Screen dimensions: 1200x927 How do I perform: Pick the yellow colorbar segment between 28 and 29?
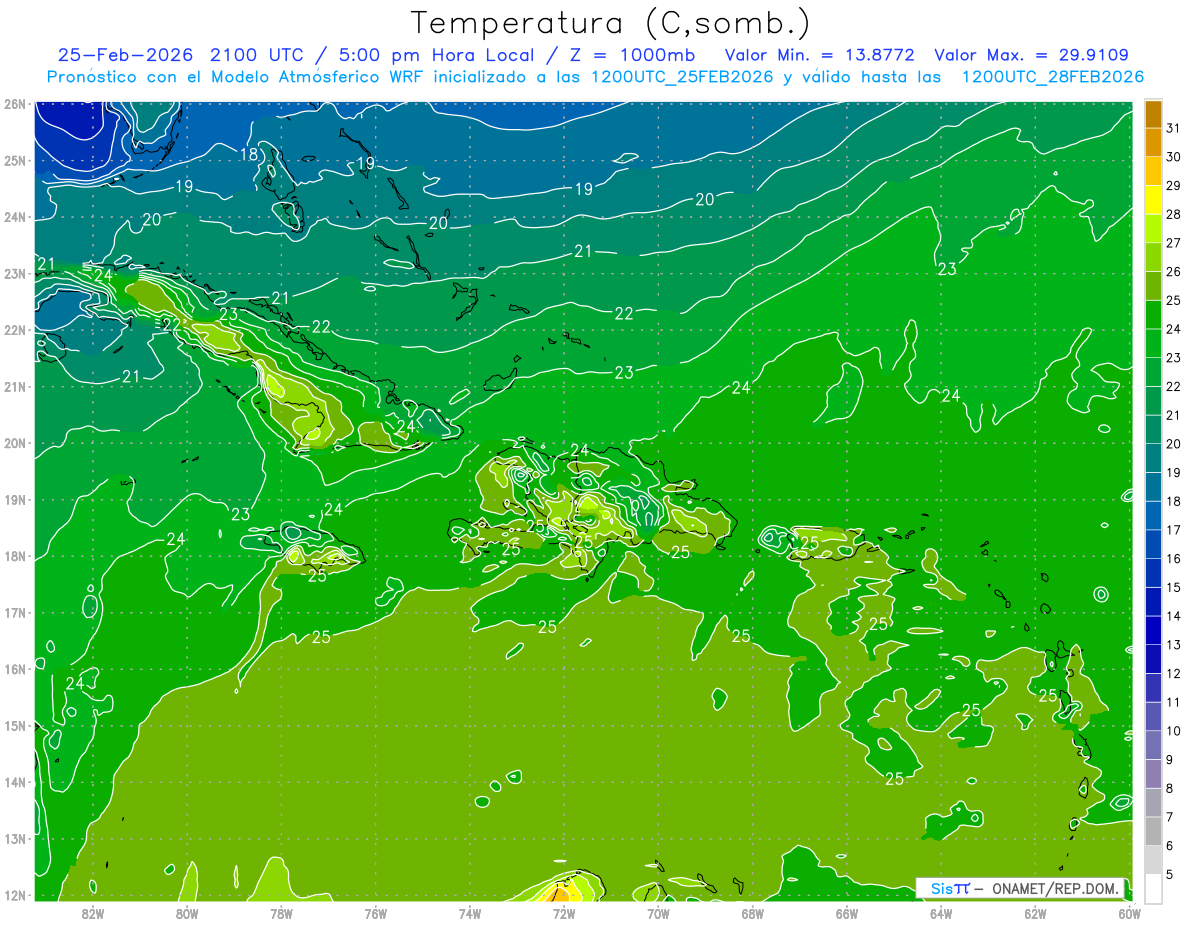click(1153, 200)
